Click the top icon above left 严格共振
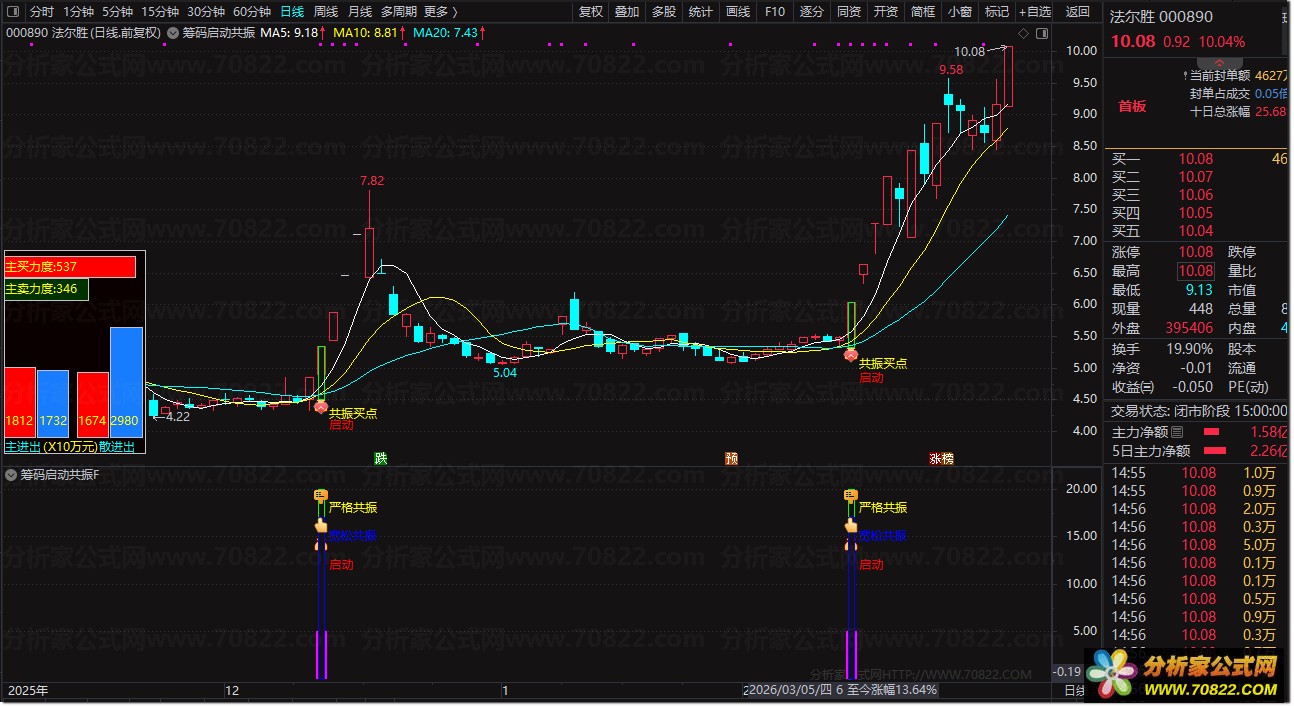This screenshot has height=706, width=1294. 321,495
